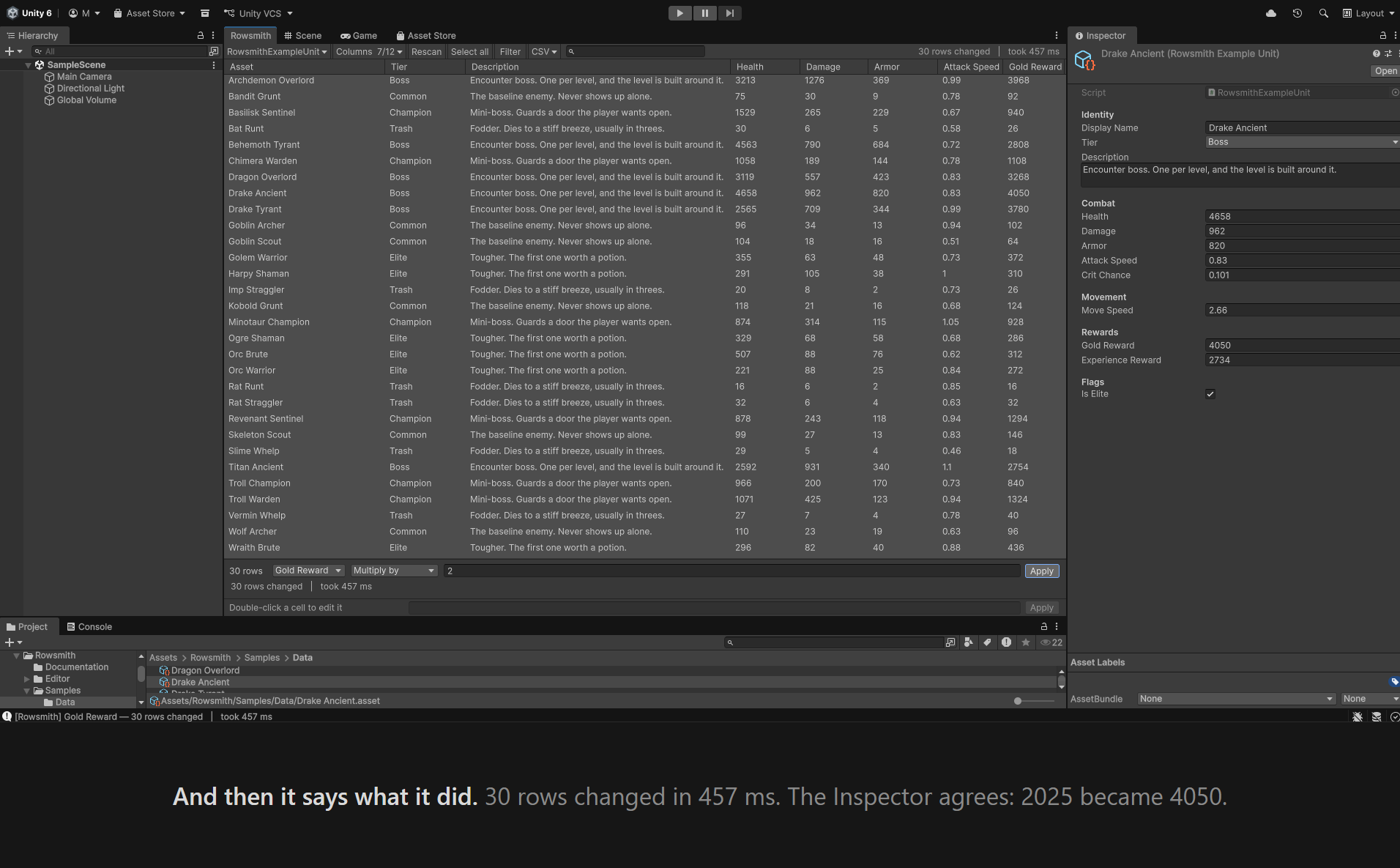Click the debugger bug icon in status bar

tap(1358, 717)
